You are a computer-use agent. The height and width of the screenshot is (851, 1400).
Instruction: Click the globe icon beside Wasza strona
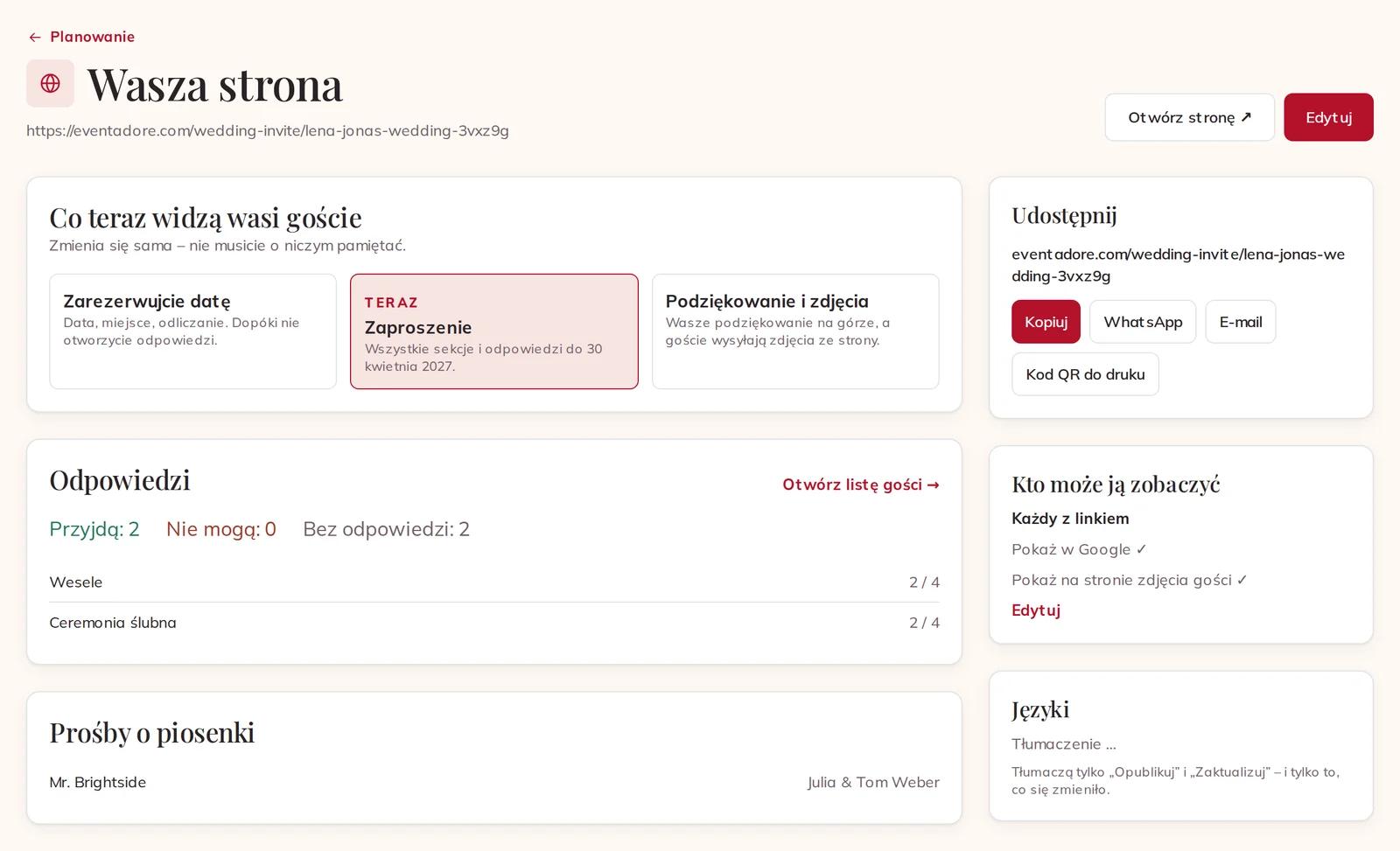tap(50, 83)
